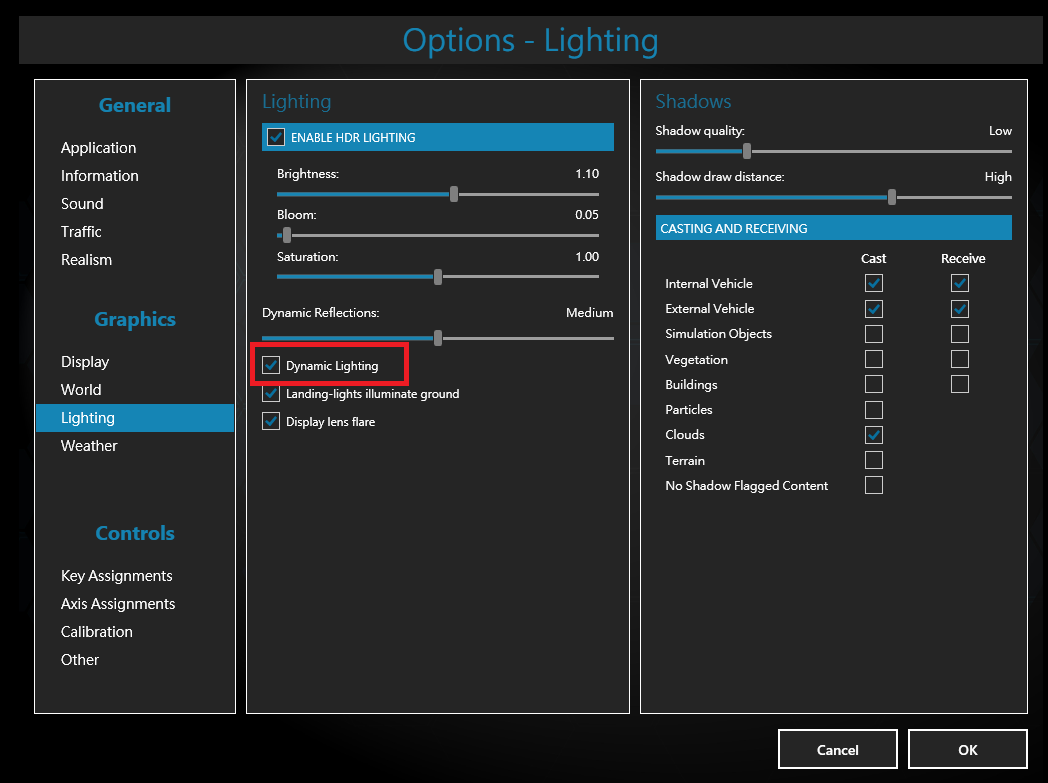This screenshot has height=783, width=1048.
Task: Disable the Dynamic Lighting checkbox
Action: click(x=271, y=366)
